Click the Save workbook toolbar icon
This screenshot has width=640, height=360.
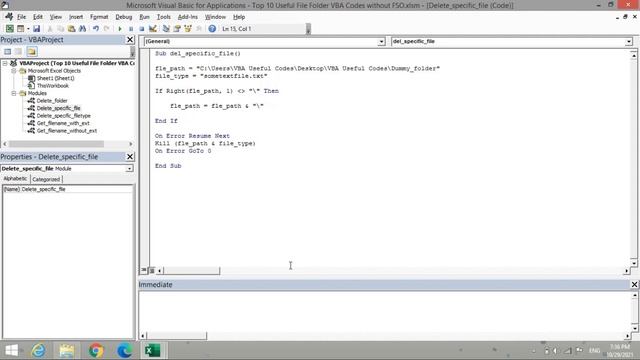(36, 29)
